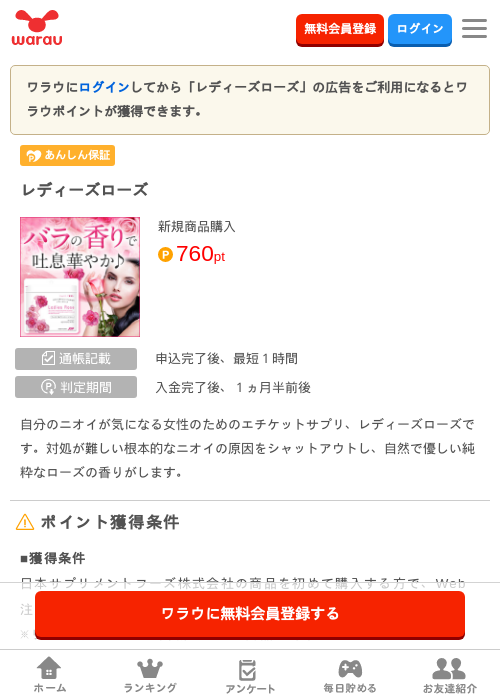This screenshot has height=700, width=500.
Task: Click the レディーズローズ title text
Action: pos(85,190)
